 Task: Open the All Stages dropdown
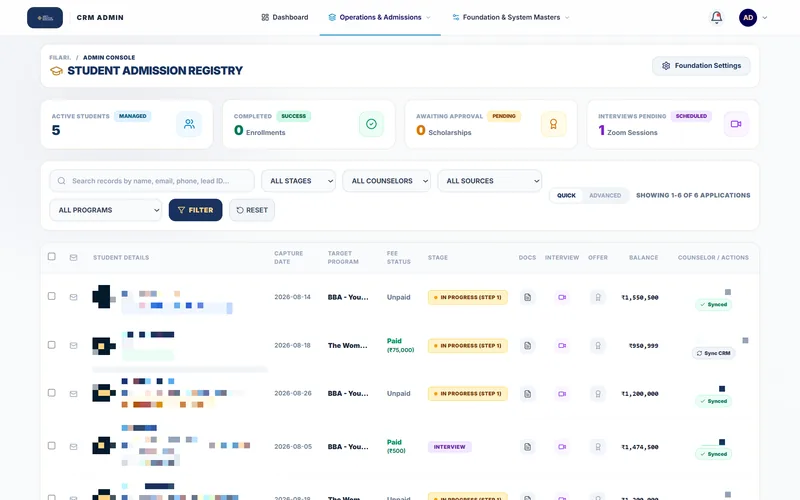click(298, 181)
